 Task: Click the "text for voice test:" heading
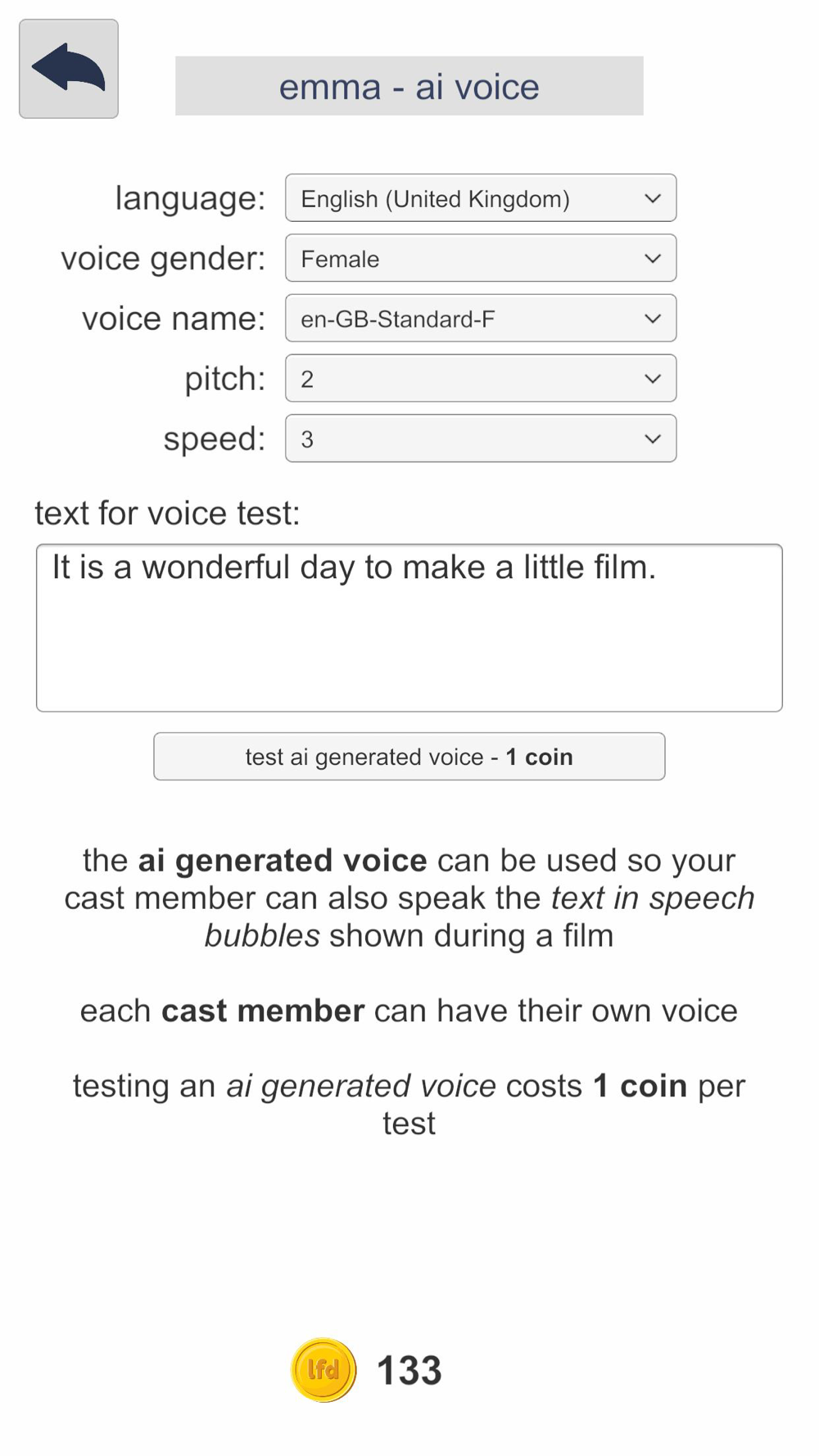[167, 513]
